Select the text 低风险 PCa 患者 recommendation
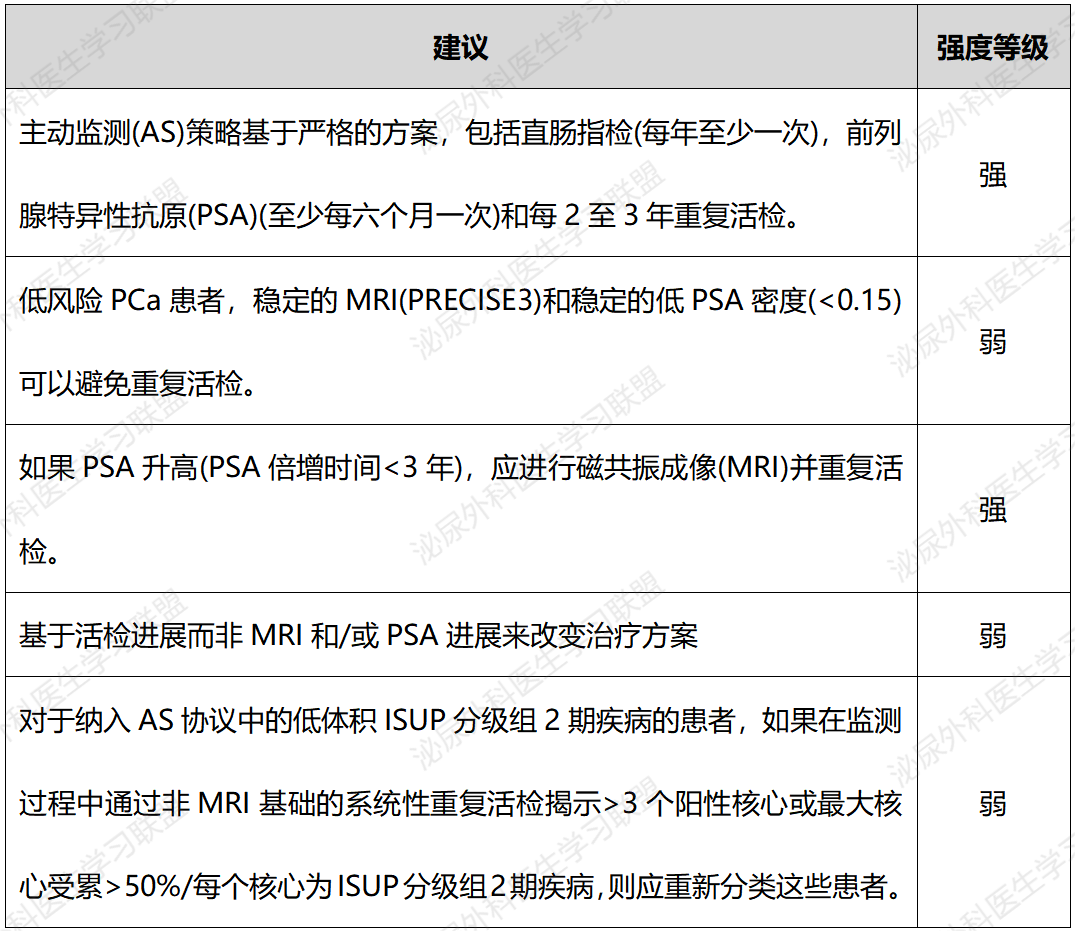This screenshot has height=931, width=1075. click(461, 341)
